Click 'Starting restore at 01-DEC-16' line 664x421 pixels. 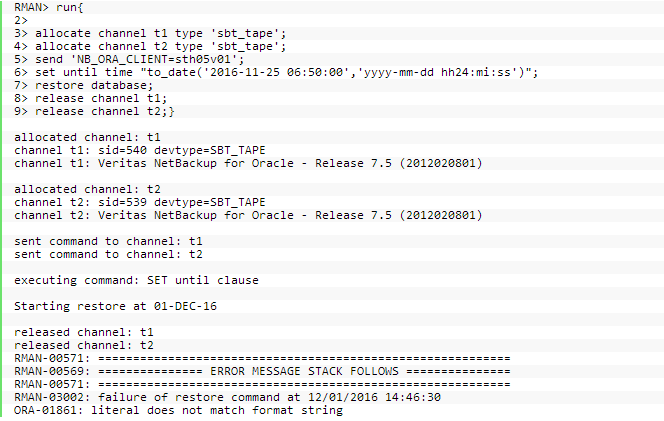(x=115, y=306)
